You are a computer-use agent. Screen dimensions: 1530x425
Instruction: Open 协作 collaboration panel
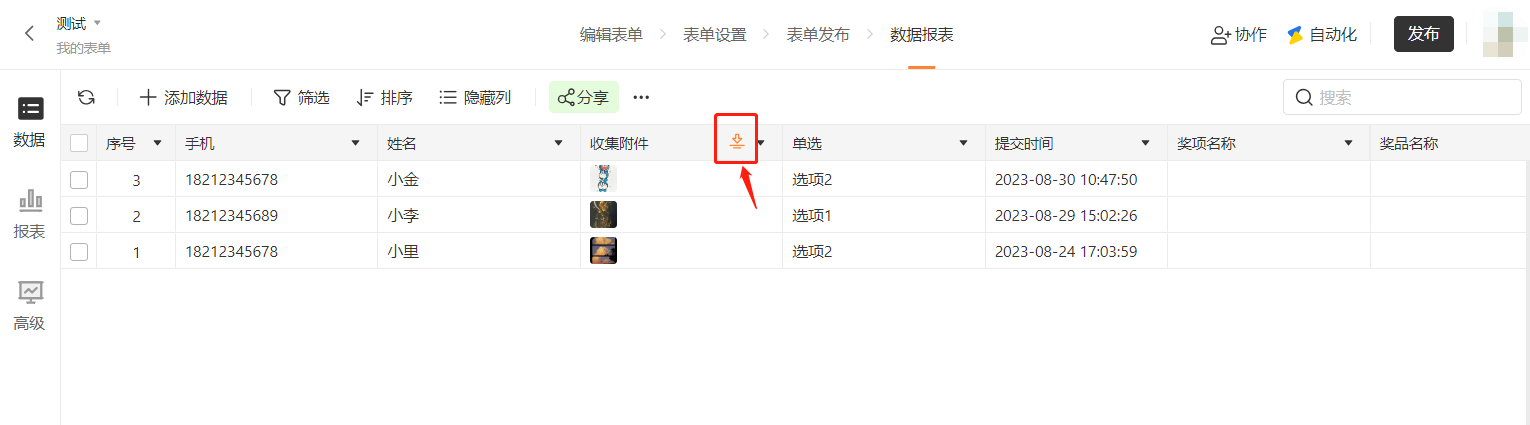tap(1238, 34)
